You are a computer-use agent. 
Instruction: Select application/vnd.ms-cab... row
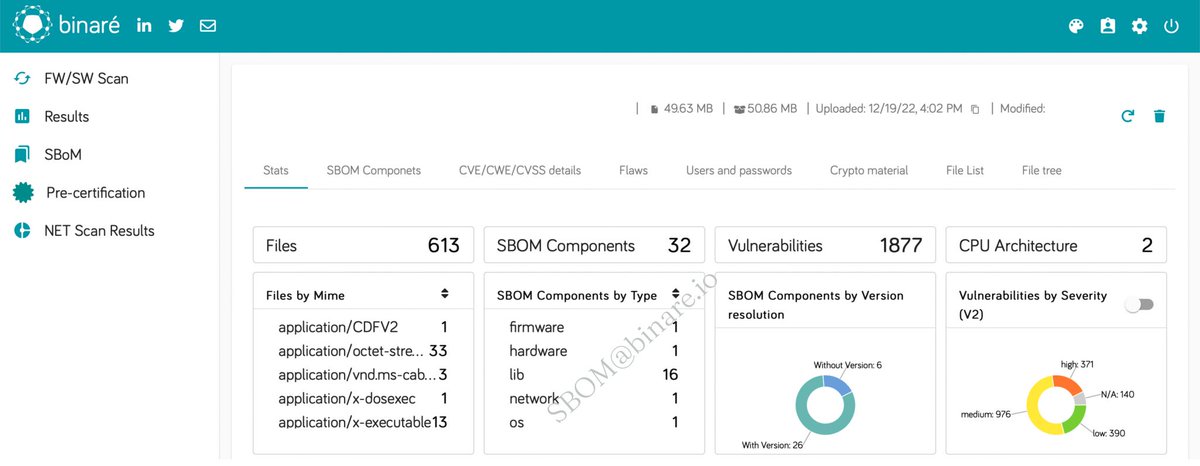coord(363,375)
